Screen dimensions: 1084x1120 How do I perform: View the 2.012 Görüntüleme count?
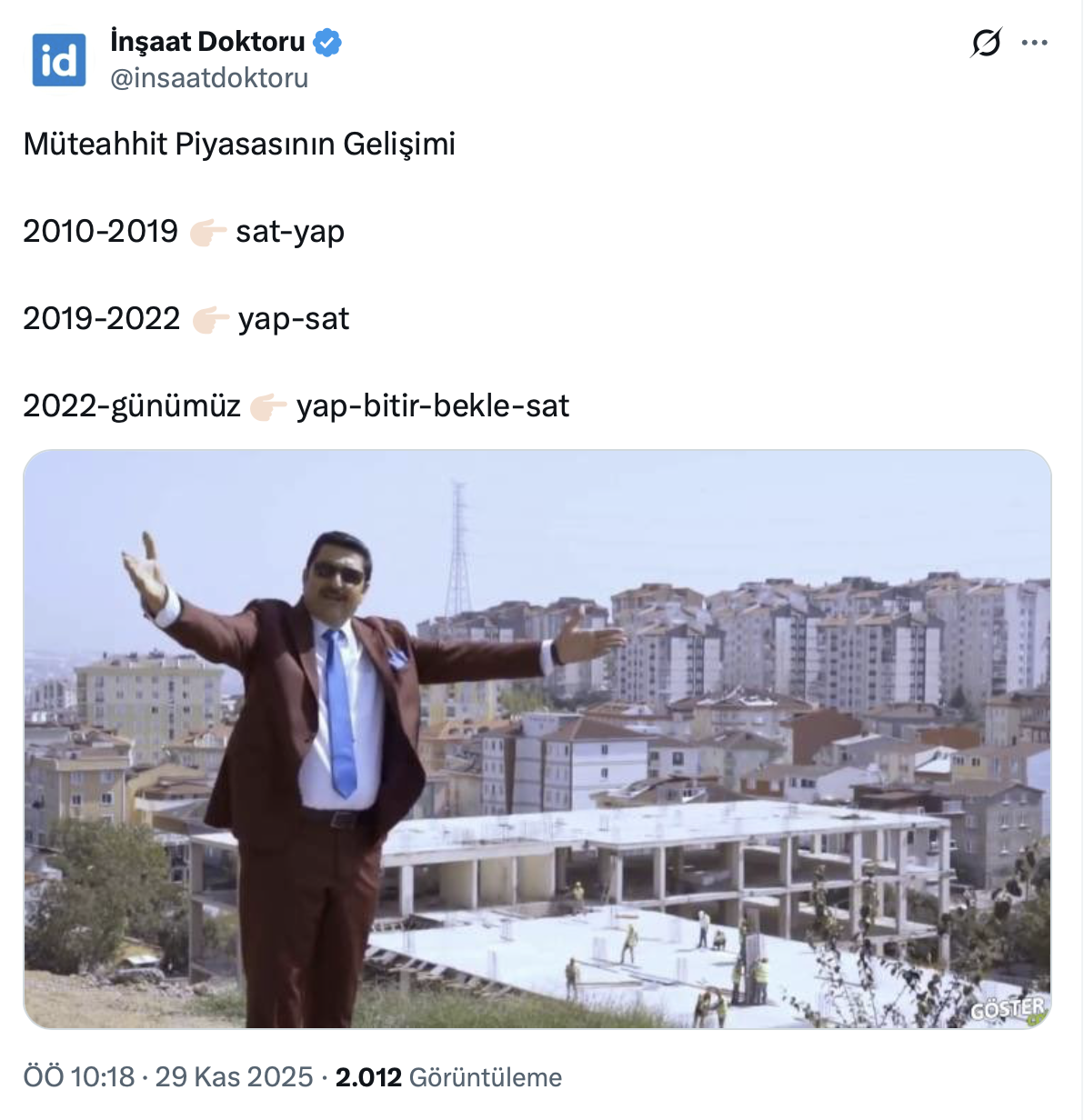[x=448, y=1077]
